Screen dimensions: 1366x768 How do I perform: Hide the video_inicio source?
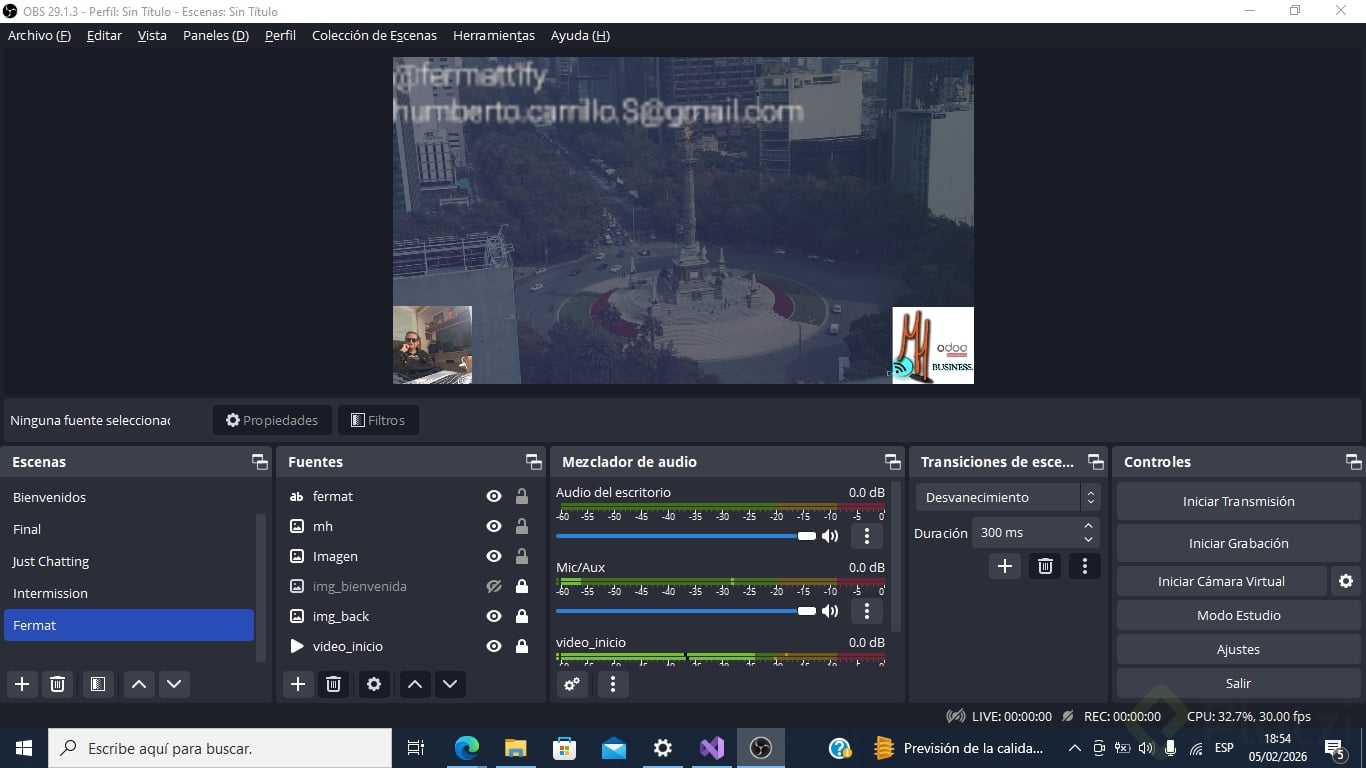point(494,646)
